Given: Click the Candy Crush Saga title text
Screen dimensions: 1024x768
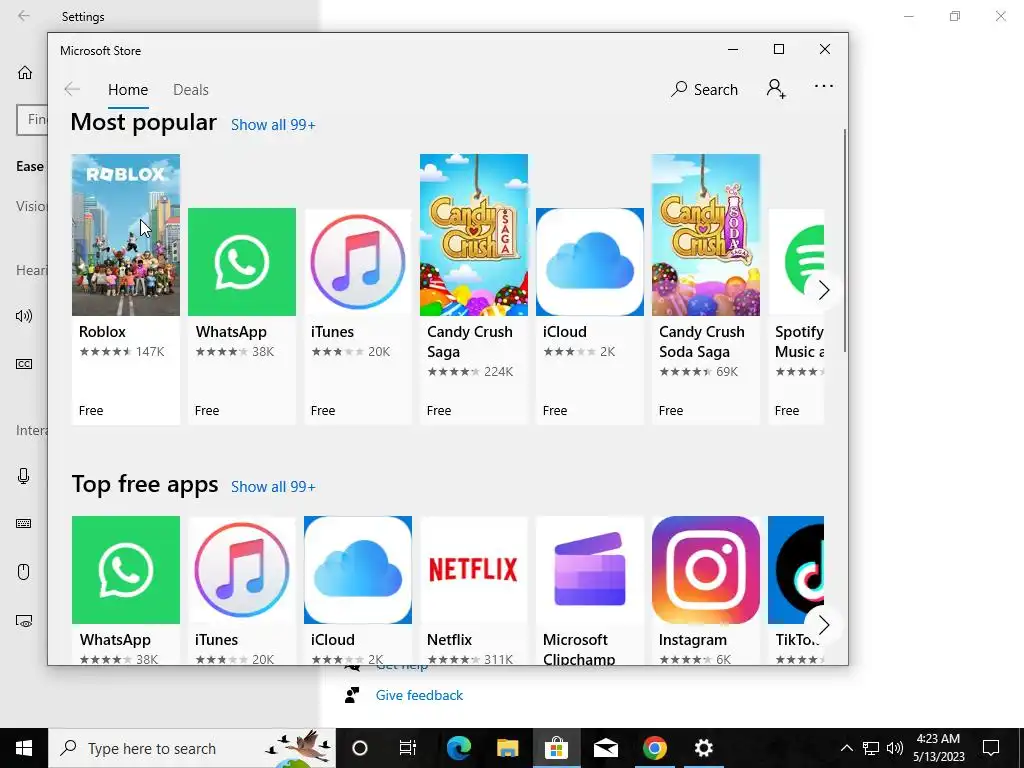Looking at the screenshot, I should (470, 342).
